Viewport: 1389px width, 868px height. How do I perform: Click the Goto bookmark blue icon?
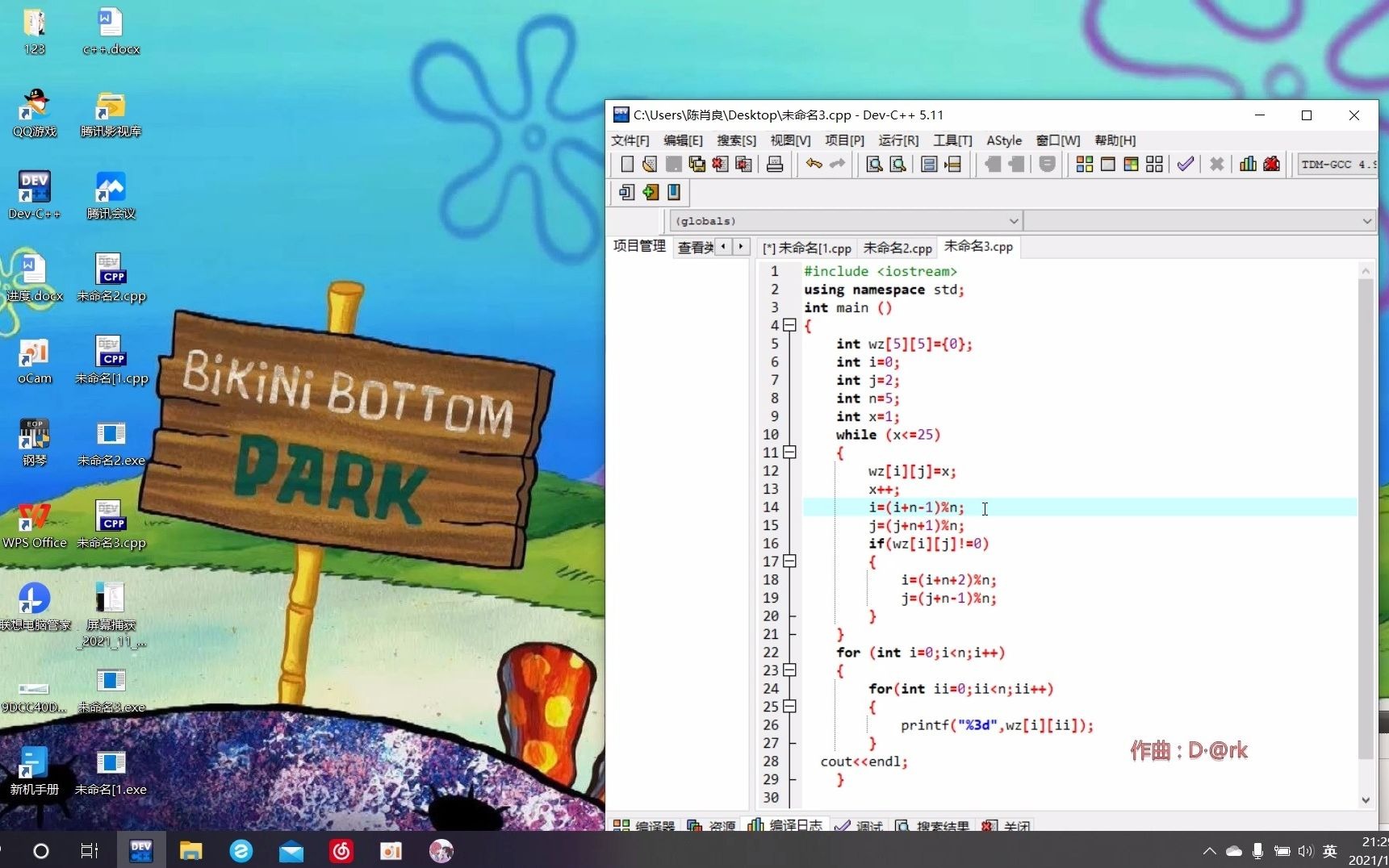(x=674, y=192)
